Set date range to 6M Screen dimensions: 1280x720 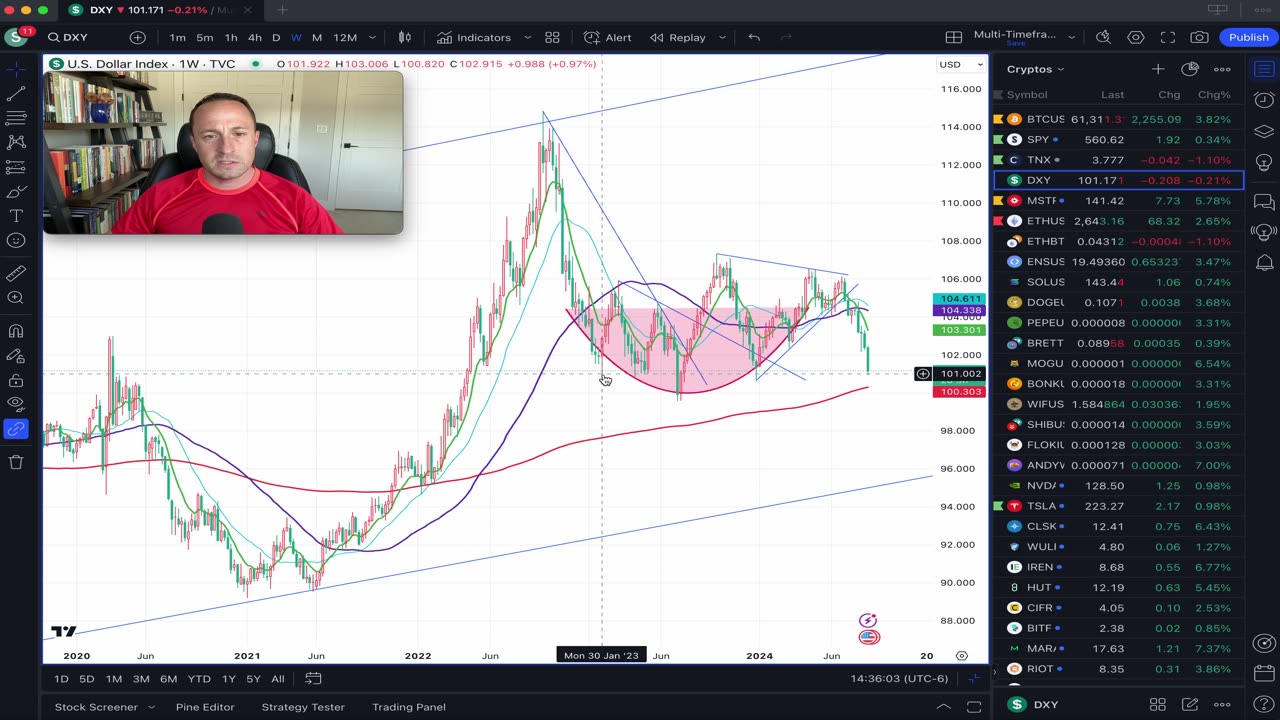pyautogui.click(x=168, y=679)
